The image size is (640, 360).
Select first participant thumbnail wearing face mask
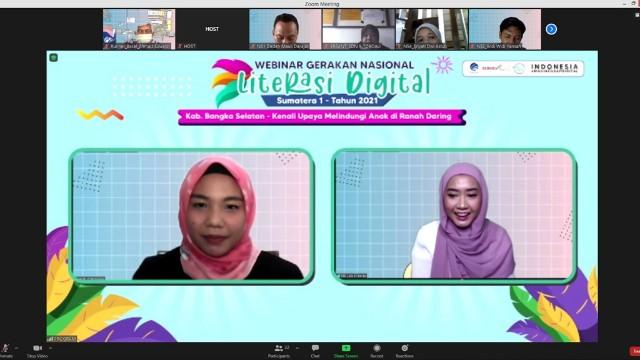click(x=139, y=29)
